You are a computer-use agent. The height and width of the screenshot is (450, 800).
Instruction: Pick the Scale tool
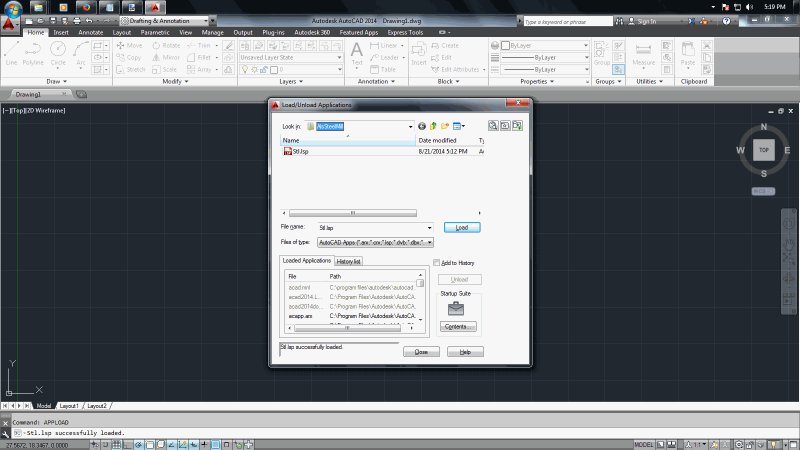tap(164, 69)
